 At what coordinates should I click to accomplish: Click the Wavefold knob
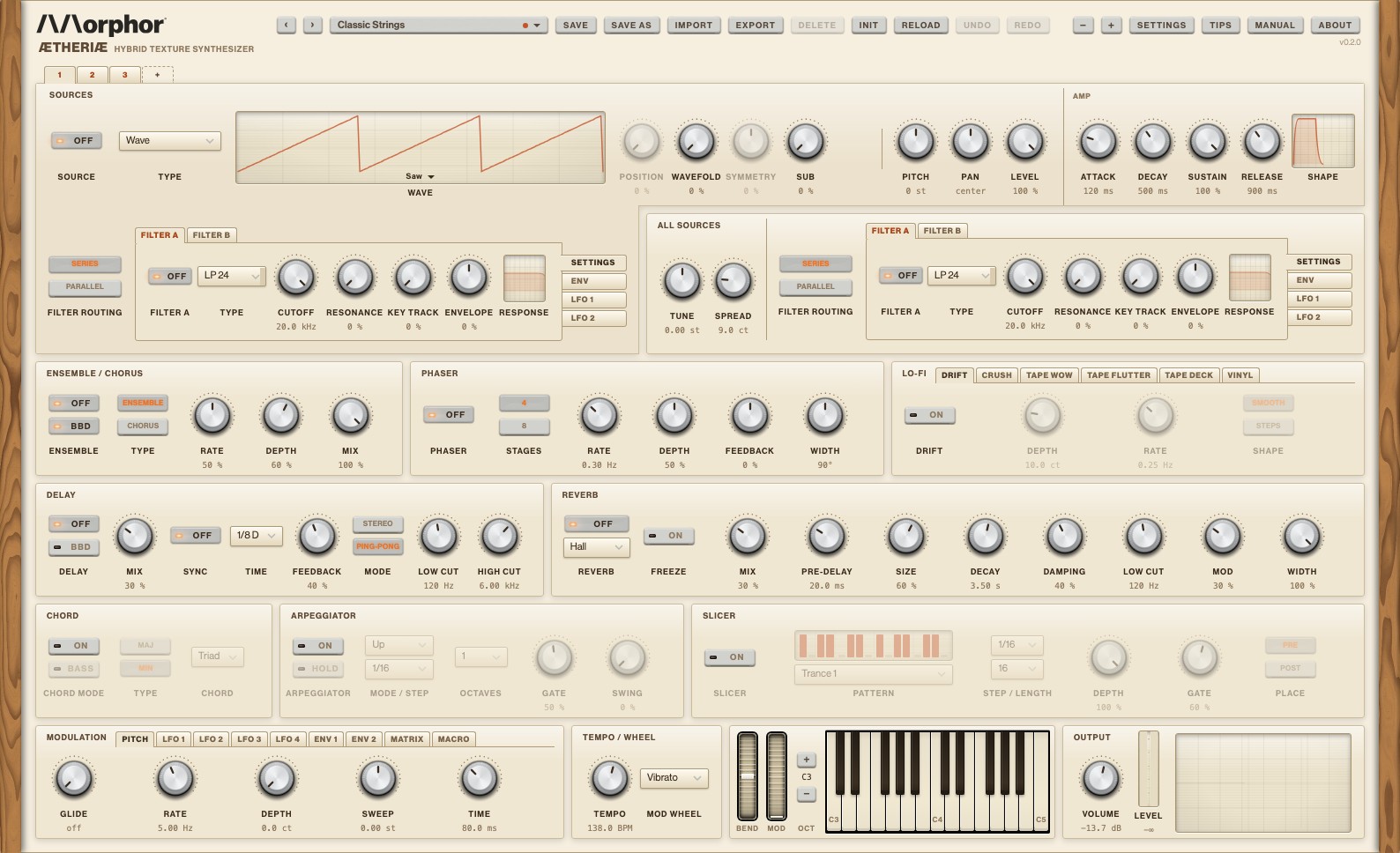coord(696,141)
